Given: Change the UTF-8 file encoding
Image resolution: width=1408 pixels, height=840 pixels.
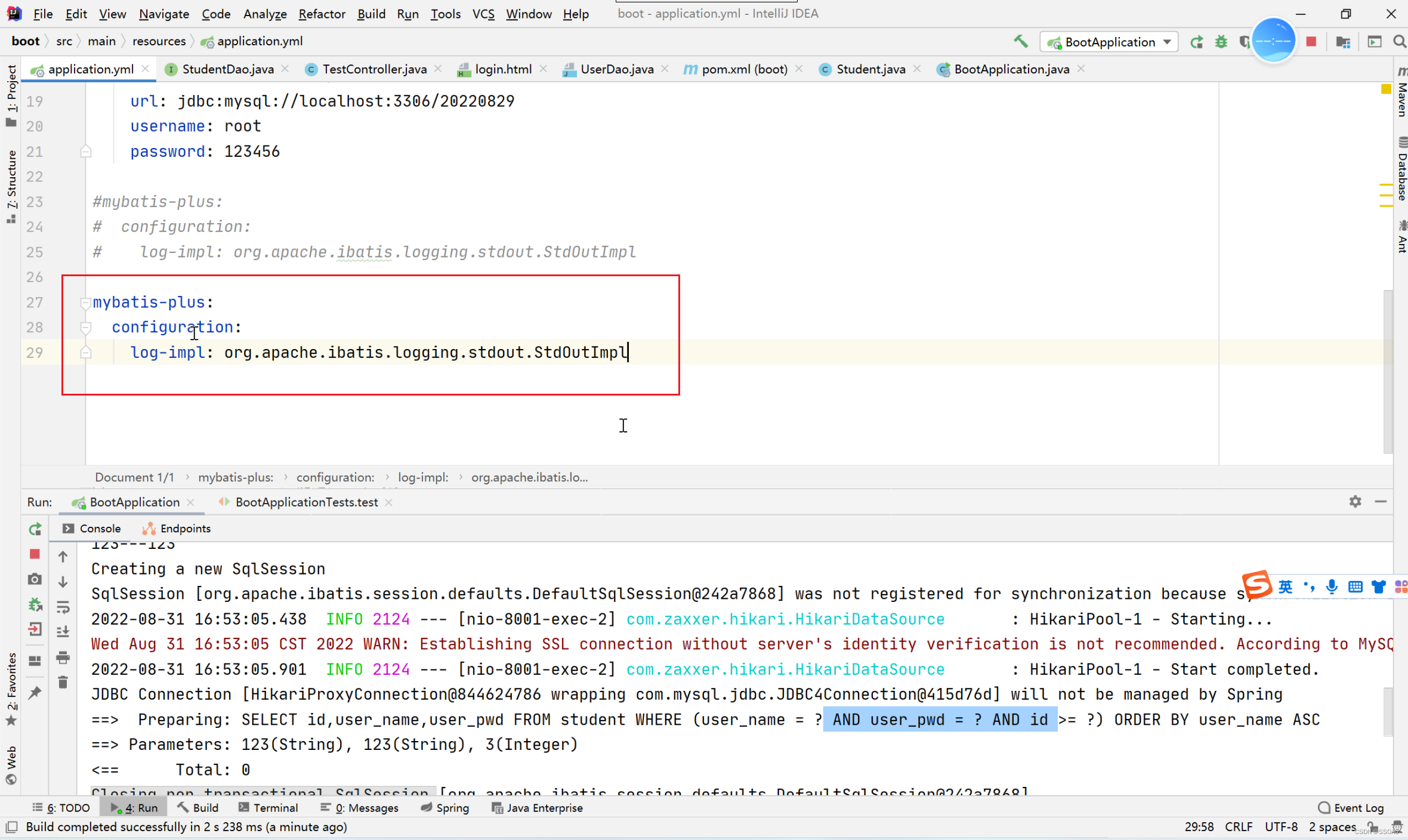Looking at the screenshot, I should click(1281, 827).
